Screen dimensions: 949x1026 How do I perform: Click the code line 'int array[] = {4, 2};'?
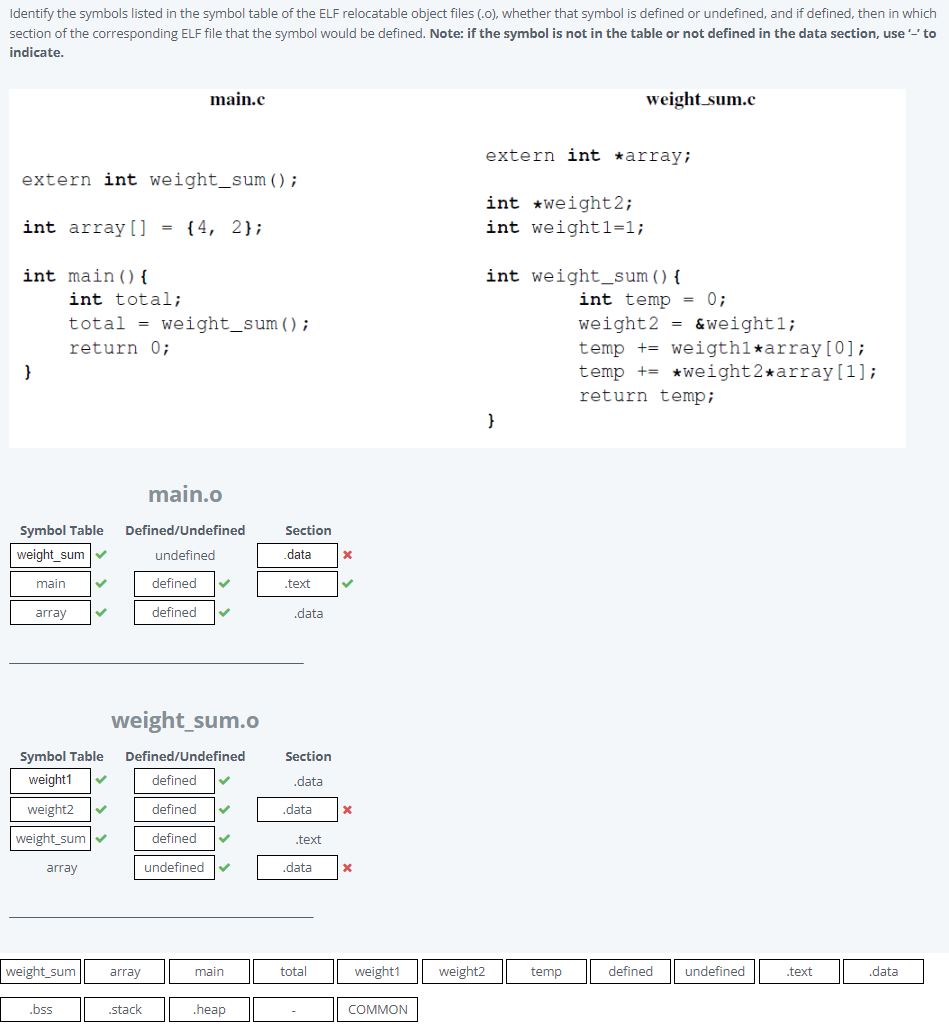coord(143,228)
